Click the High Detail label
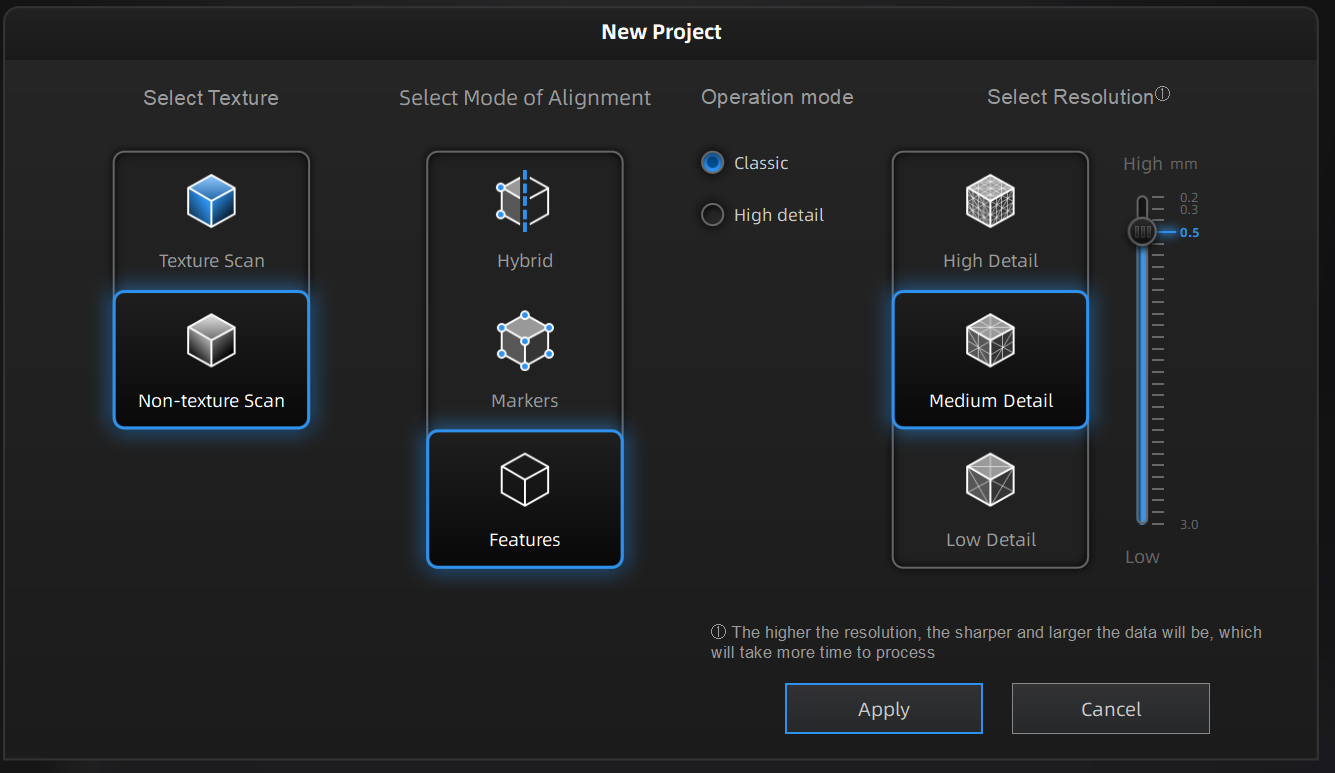 click(x=991, y=261)
